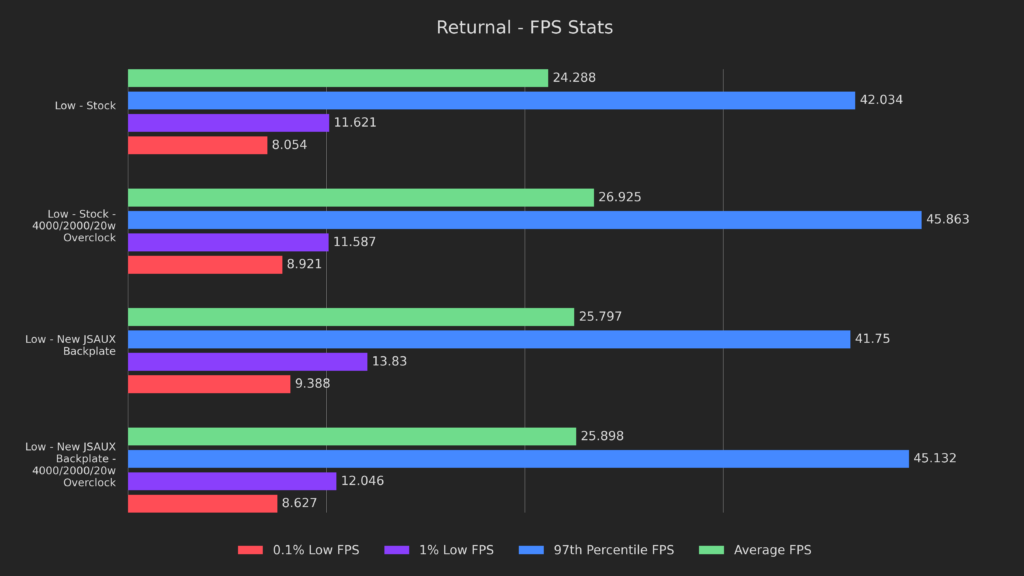Click the red 0.1% Low FPS legend swatch
Screen dimensions: 1024x576
point(250,550)
